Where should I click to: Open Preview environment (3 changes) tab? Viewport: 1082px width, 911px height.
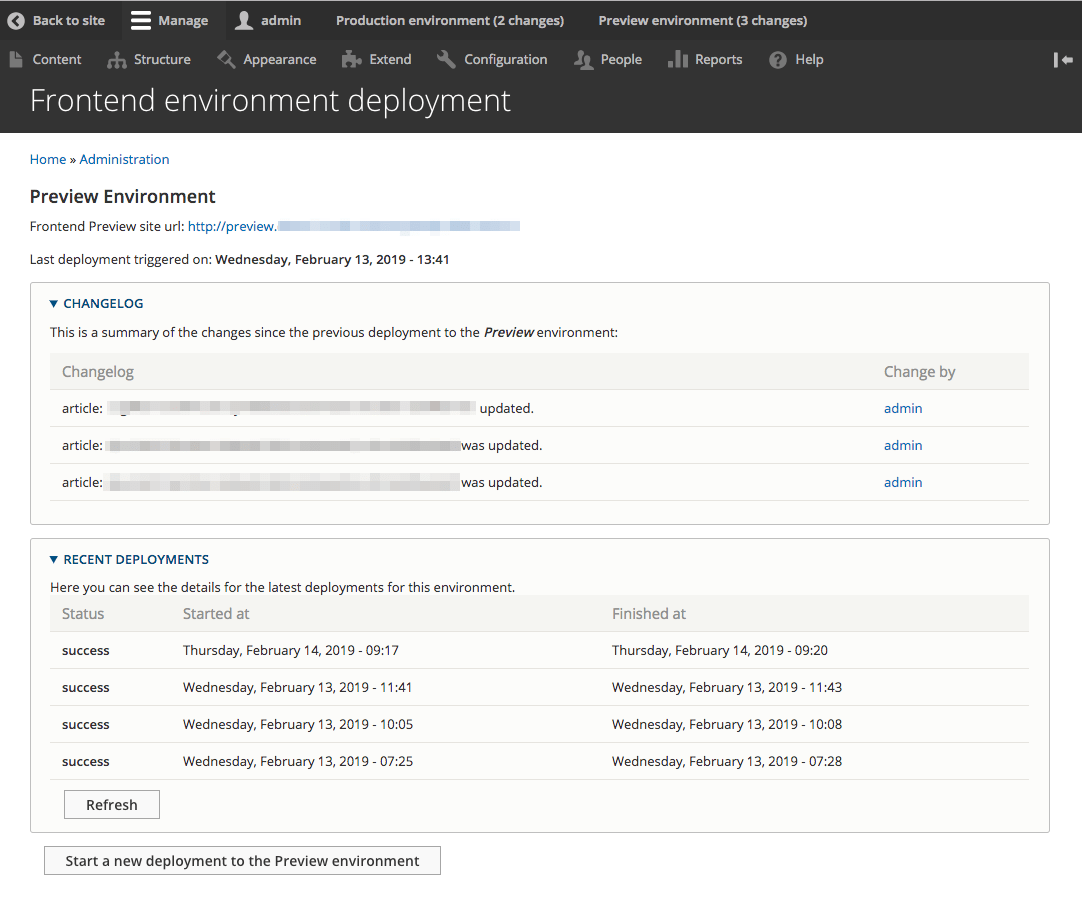click(x=703, y=20)
